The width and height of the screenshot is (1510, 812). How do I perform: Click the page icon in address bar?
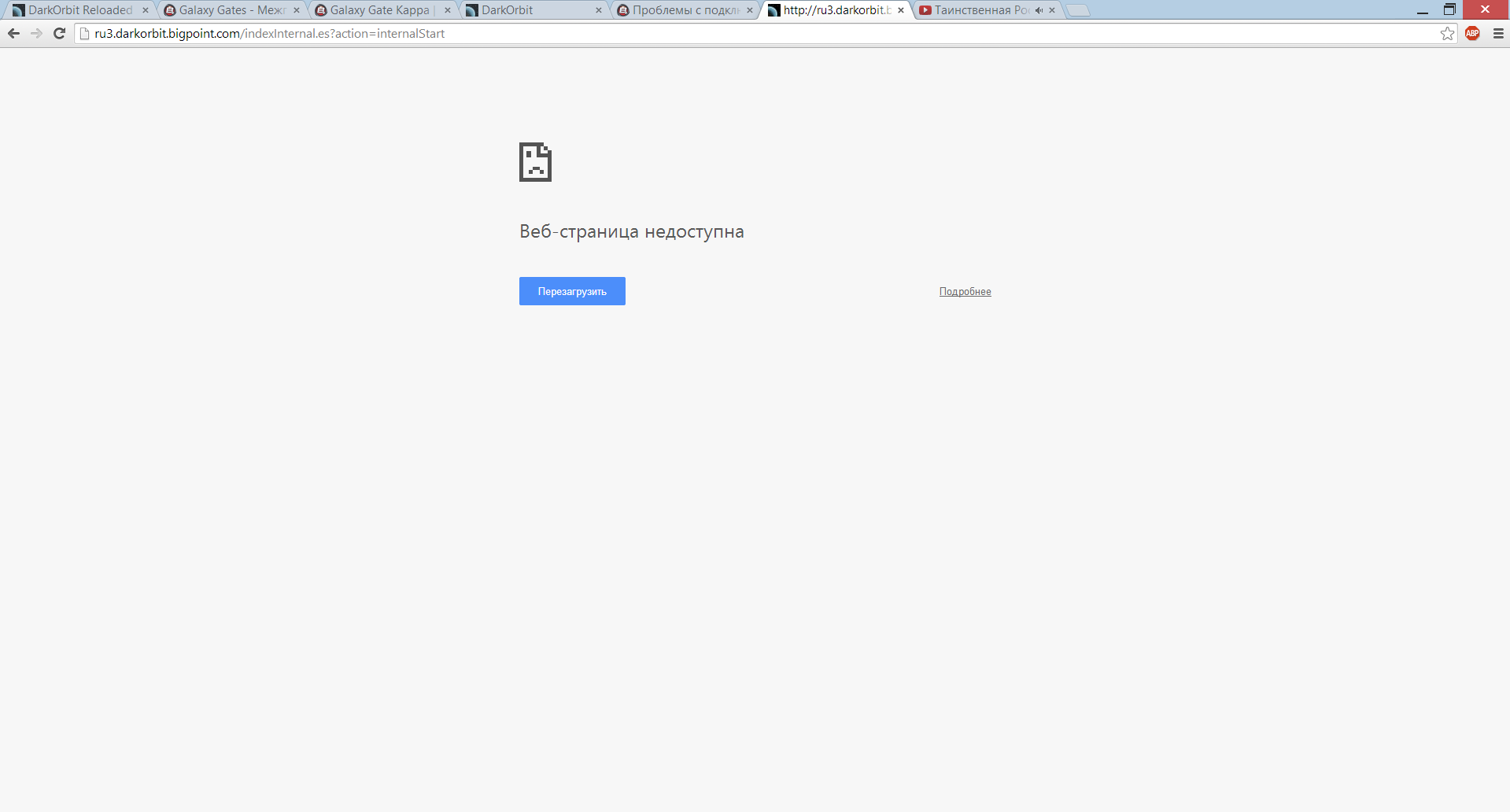coord(85,33)
